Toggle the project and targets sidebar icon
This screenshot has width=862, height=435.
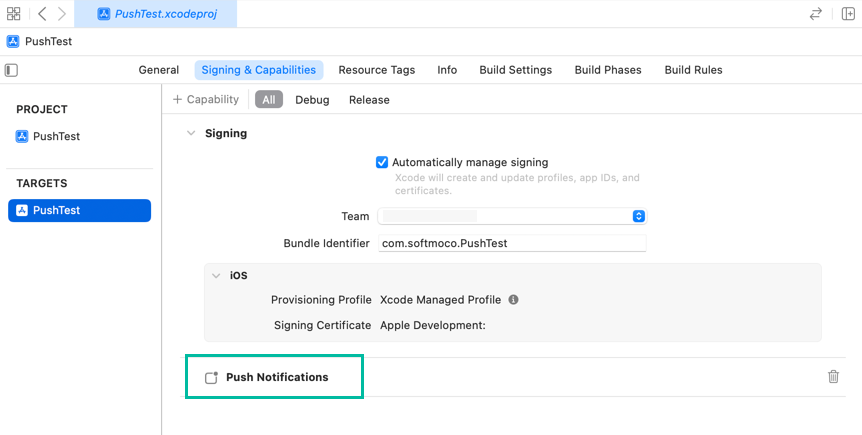tap(11, 70)
